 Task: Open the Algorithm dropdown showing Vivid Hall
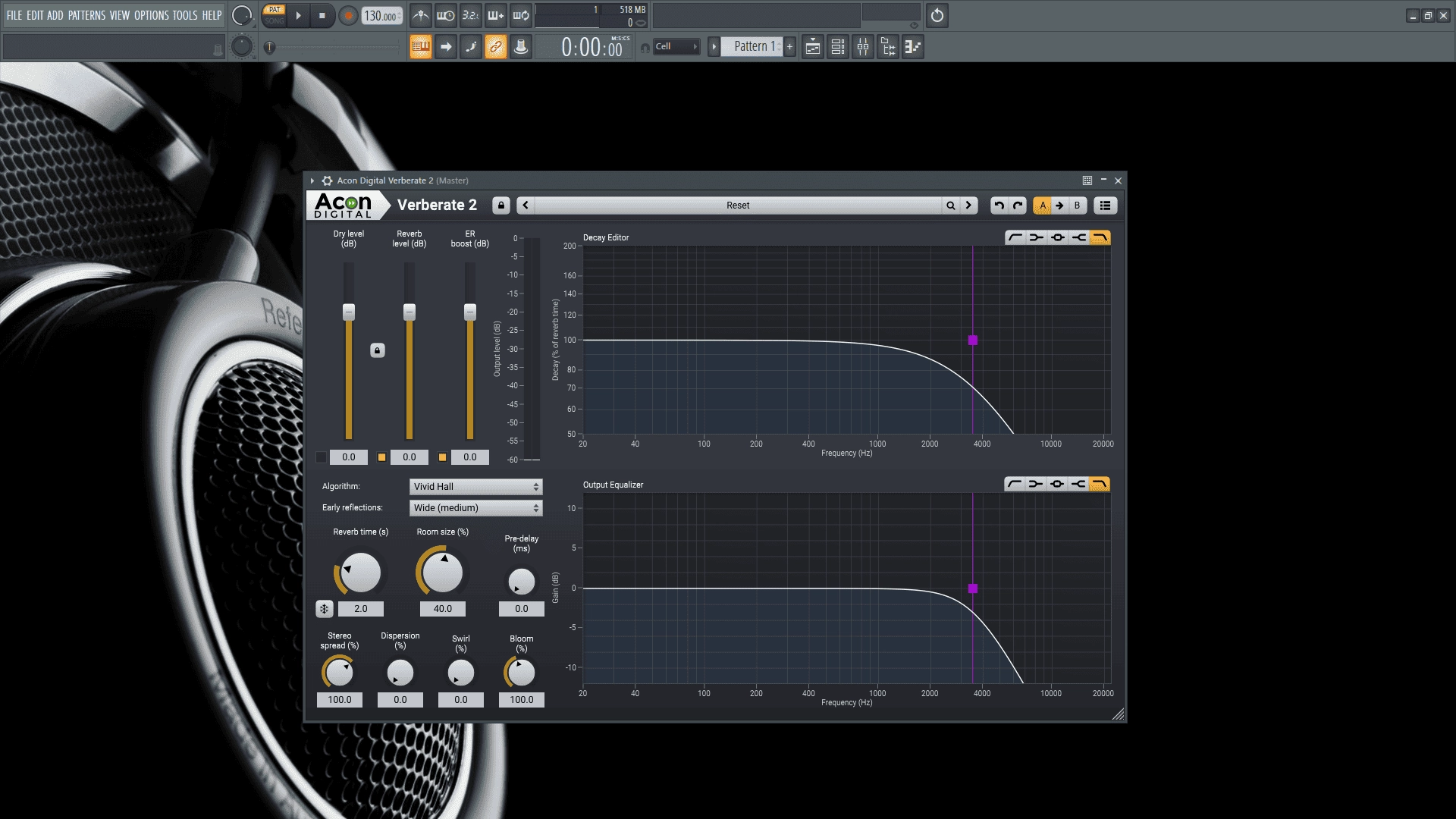pos(476,487)
